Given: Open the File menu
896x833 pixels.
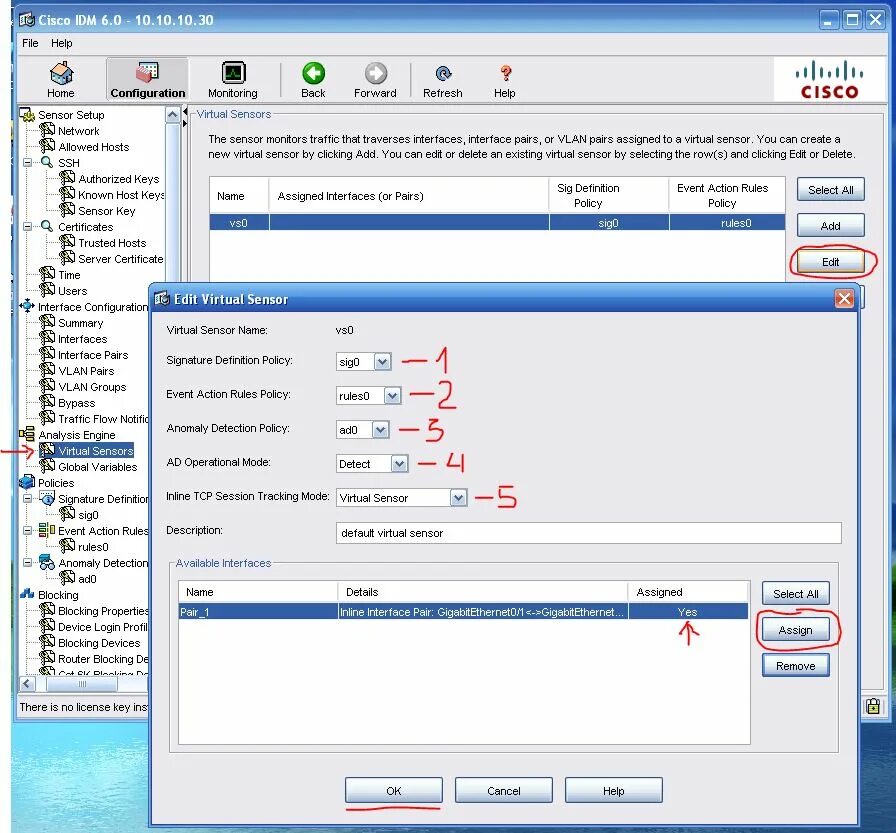Looking at the screenshot, I should coord(30,43).
